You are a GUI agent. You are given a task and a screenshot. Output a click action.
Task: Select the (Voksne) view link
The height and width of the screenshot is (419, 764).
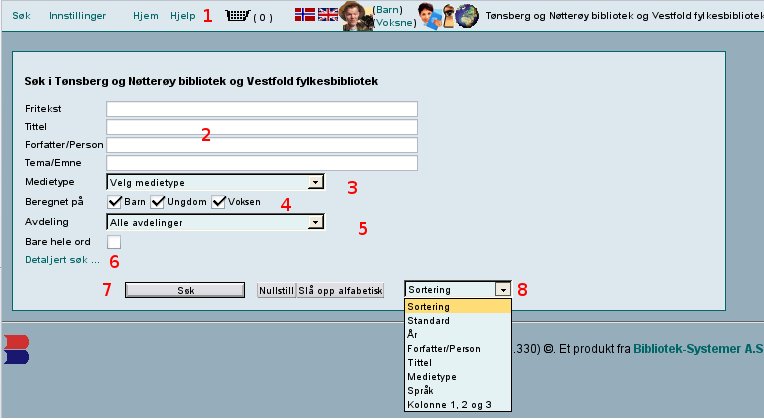(x=395, y=22)
